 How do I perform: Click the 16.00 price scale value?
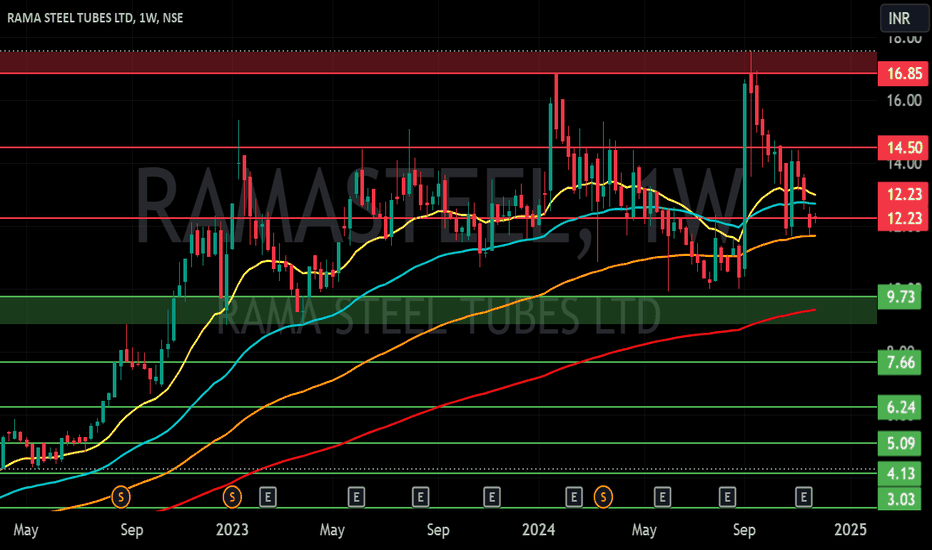coord(903,100)
